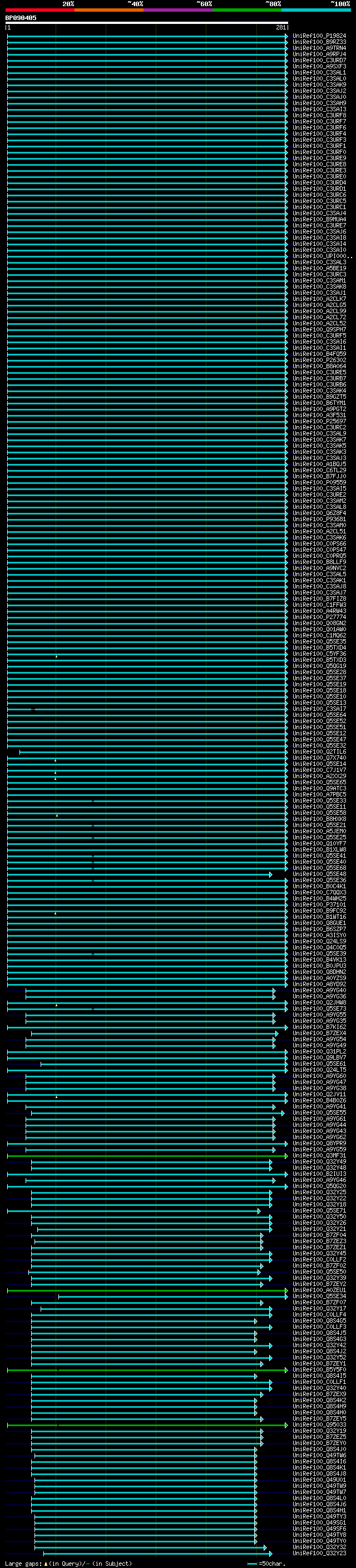This screenshot has height=1568, width=356.
Task: Select label UniRef100_A2CLK7
Action: [x=319, y=299]
